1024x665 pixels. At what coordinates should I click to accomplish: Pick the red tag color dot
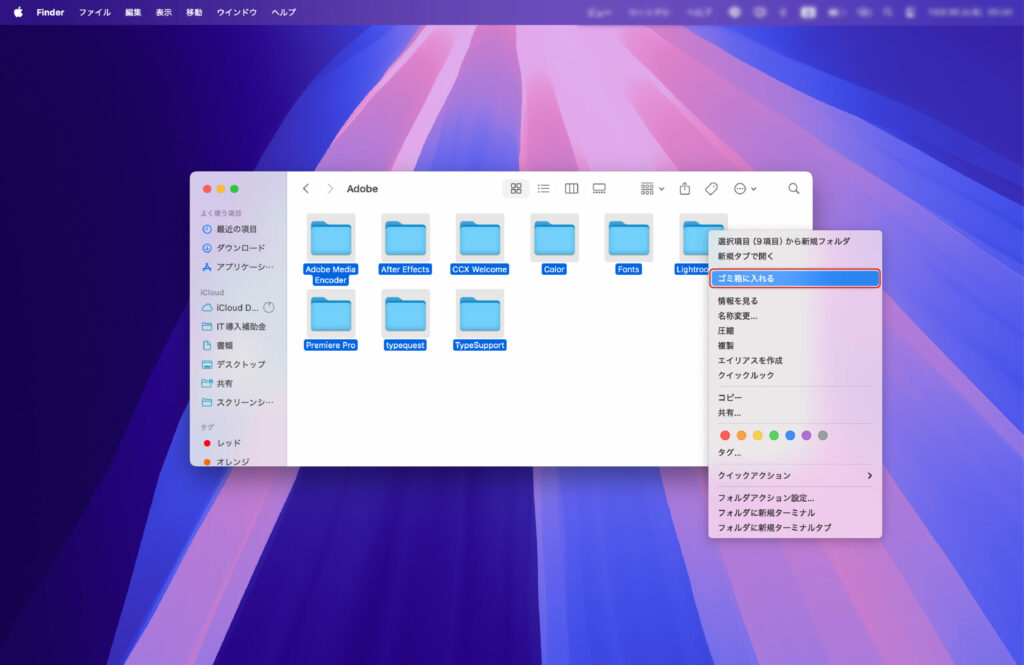coord(725,435)
